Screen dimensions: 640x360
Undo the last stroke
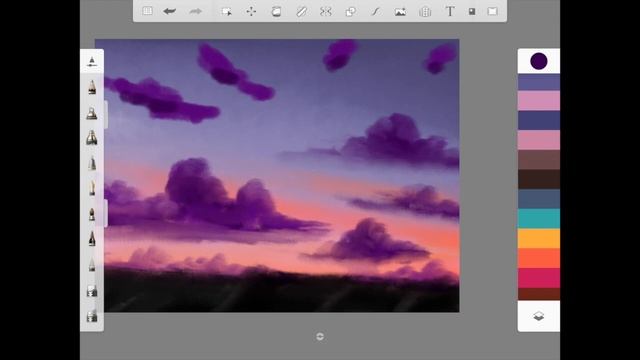click(x=169, y=11)
